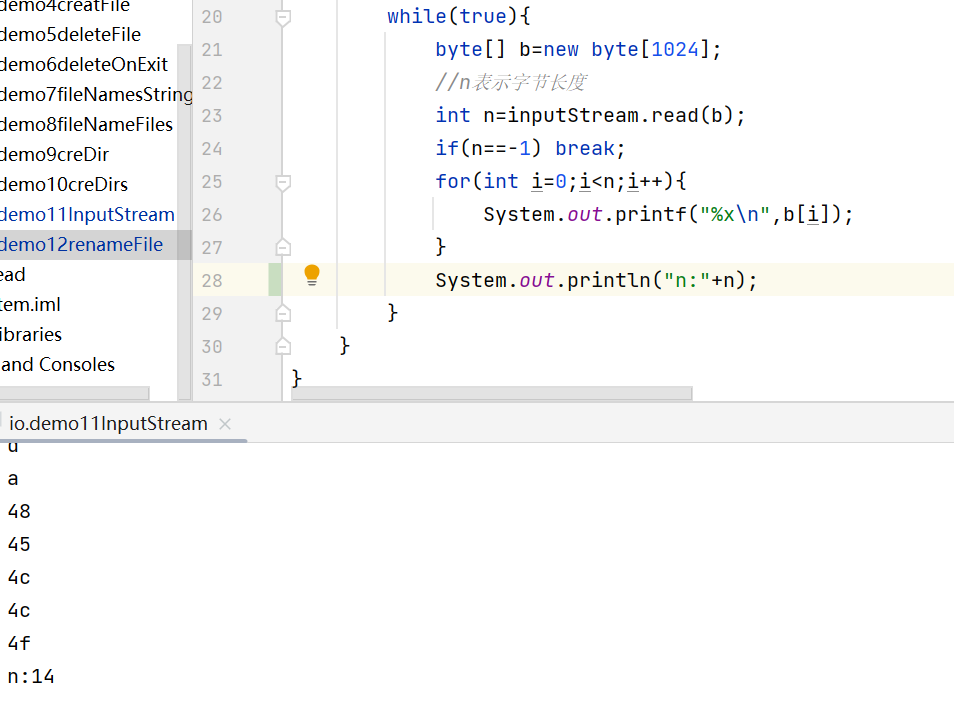Select demo8fileNameFiles file
The image size is (954, 725).
pyautogui.click(x=86, y=125)
